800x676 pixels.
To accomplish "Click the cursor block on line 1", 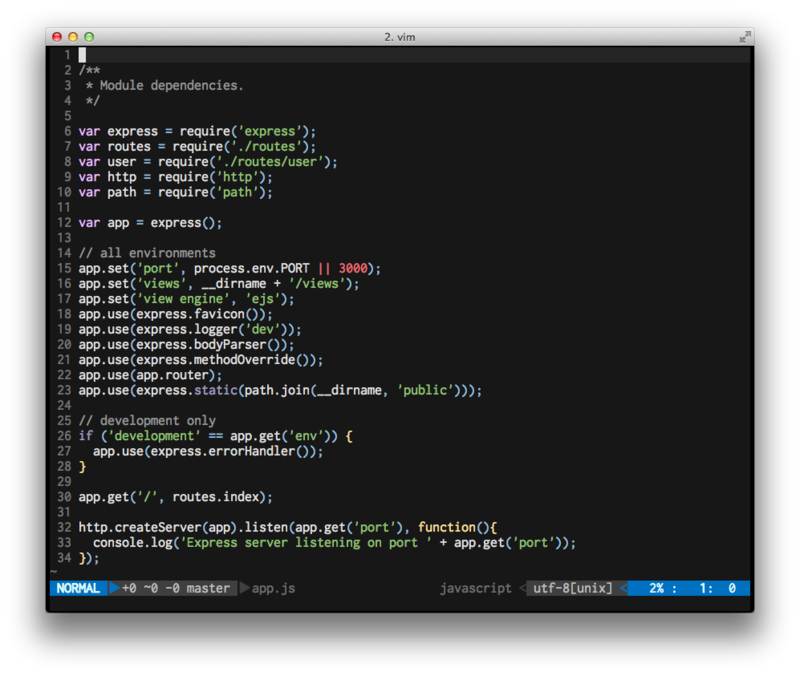I will point(82,55).
